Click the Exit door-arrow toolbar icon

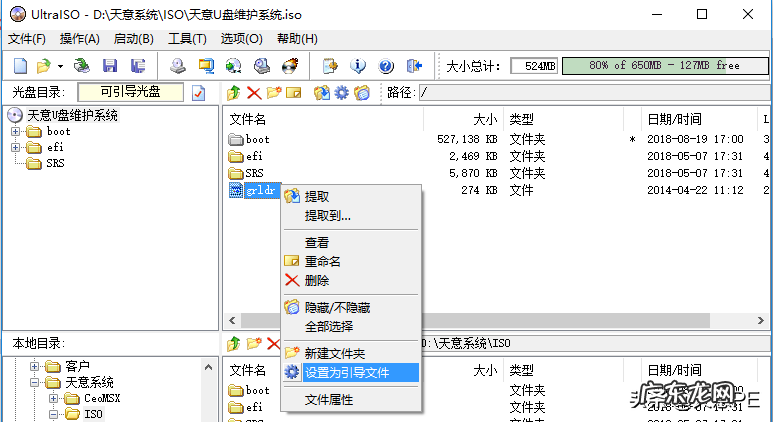tap(414, 66)
